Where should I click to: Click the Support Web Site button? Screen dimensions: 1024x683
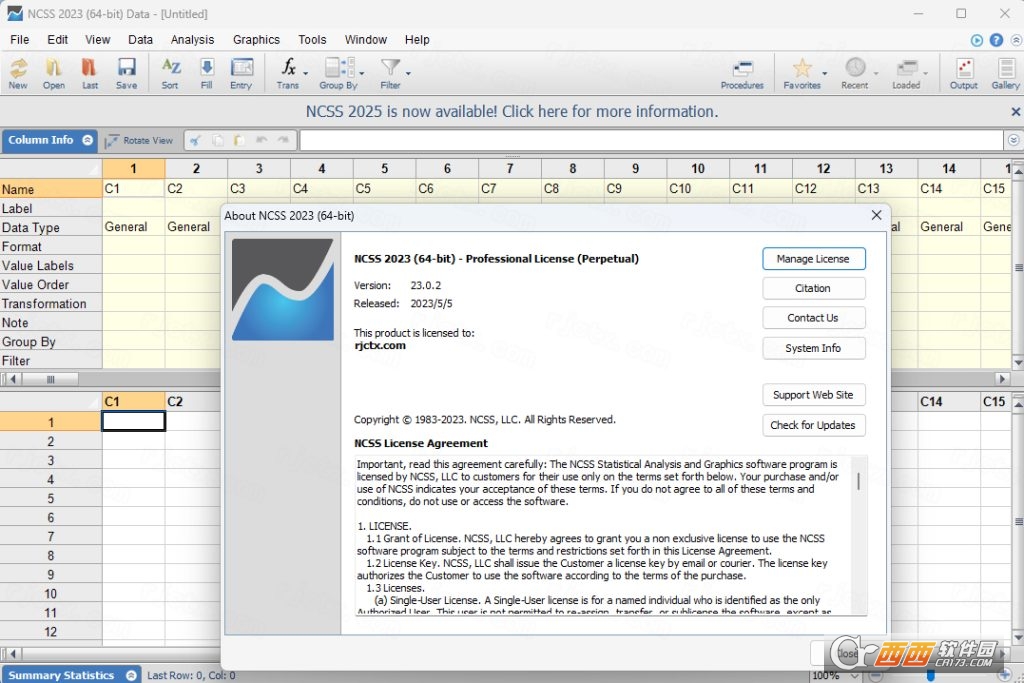(814, 395)
